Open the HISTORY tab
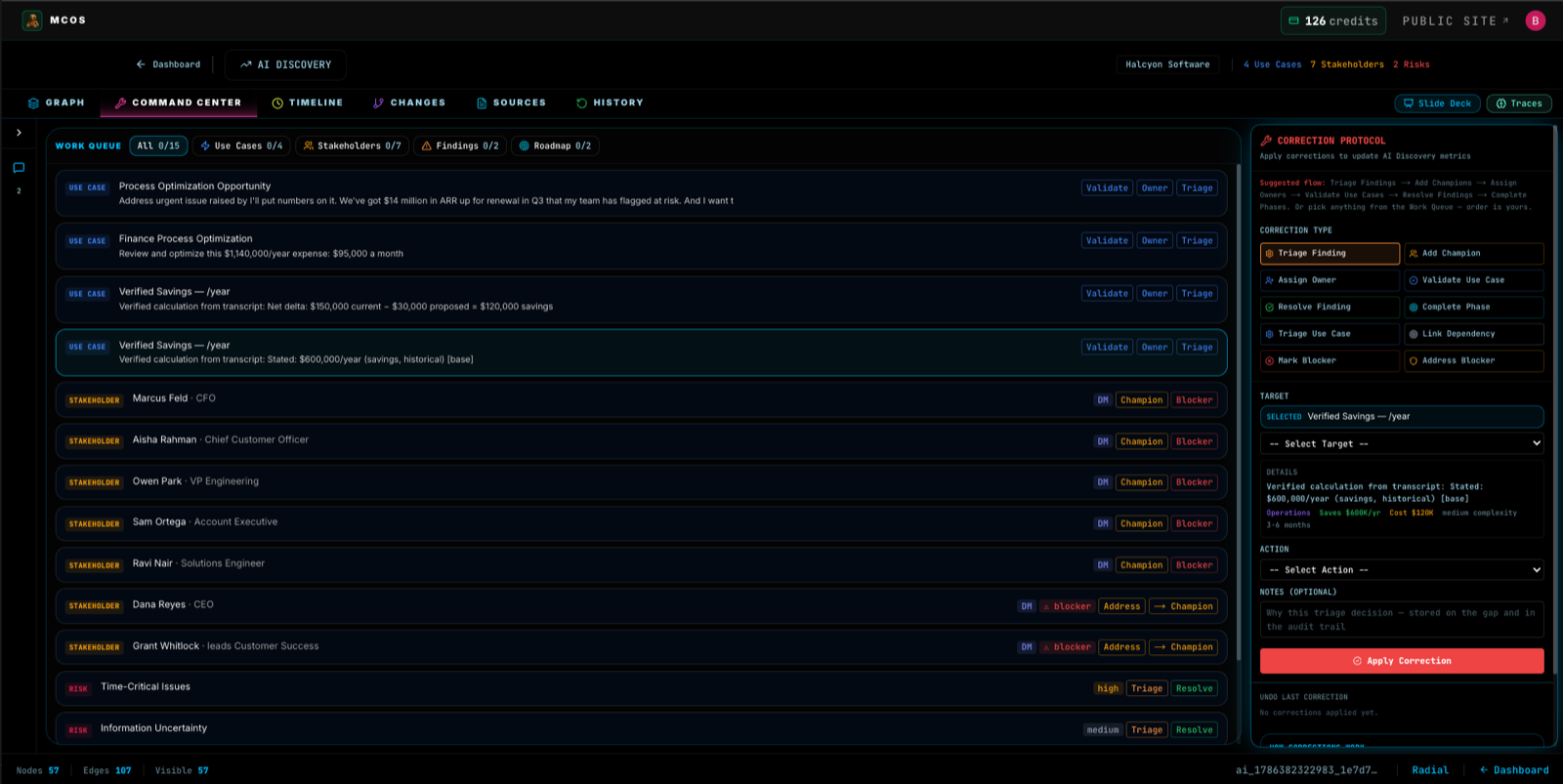This screenshot has width=1563, height=784. (x=610, y=103)
